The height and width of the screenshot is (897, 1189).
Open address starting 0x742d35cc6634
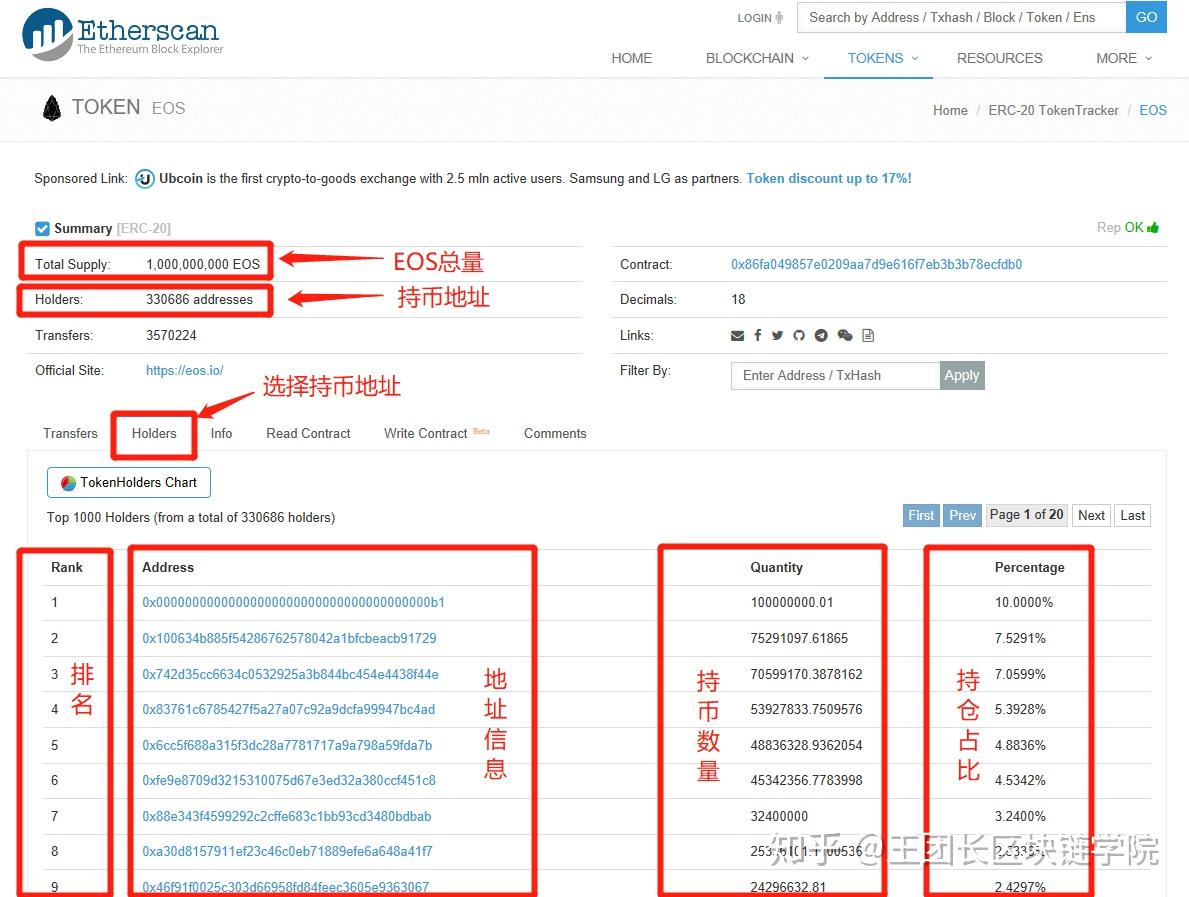pyautogui.click(x=290, y=675)
